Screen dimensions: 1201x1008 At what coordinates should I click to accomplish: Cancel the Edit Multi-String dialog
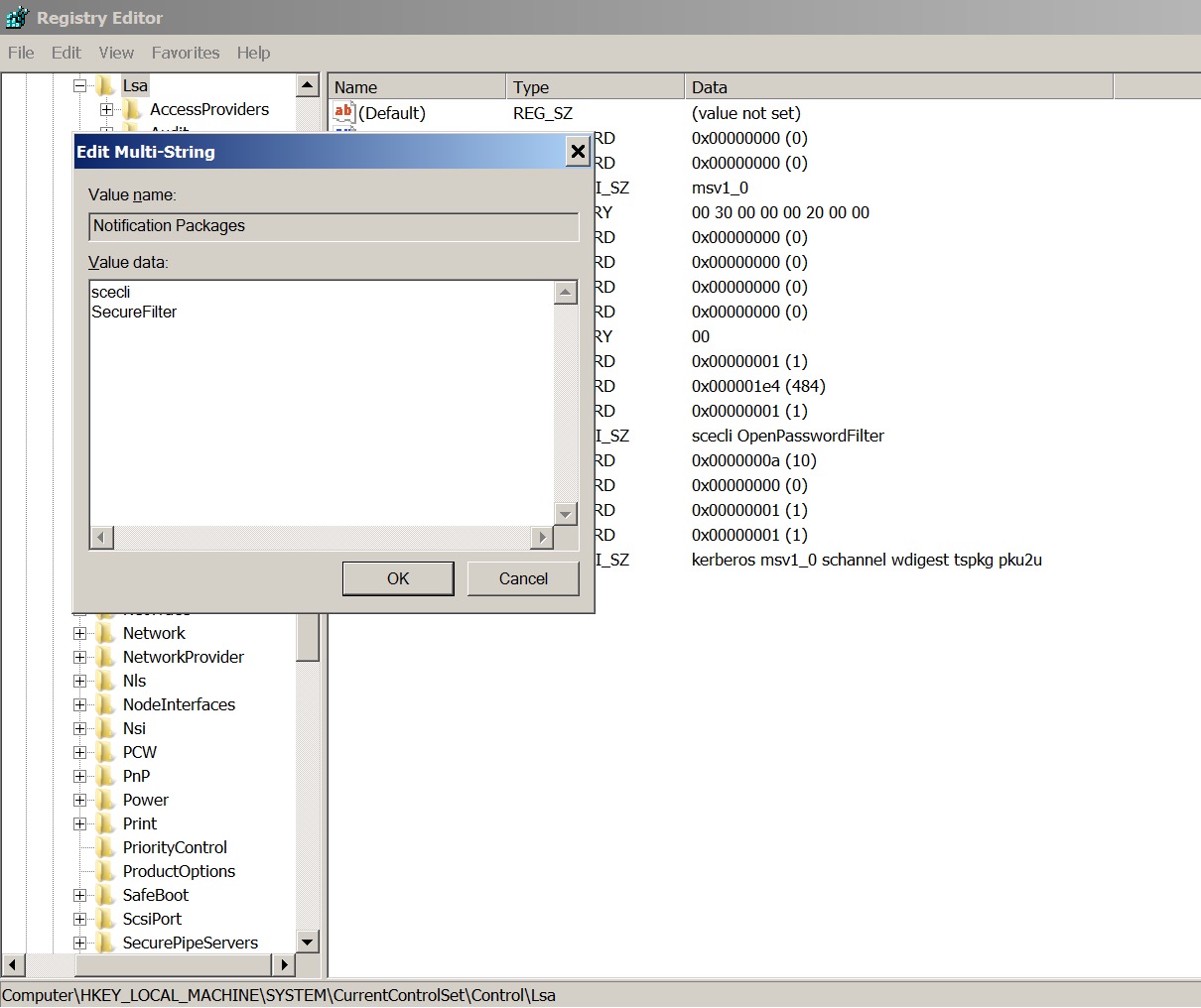coord(522,578)
